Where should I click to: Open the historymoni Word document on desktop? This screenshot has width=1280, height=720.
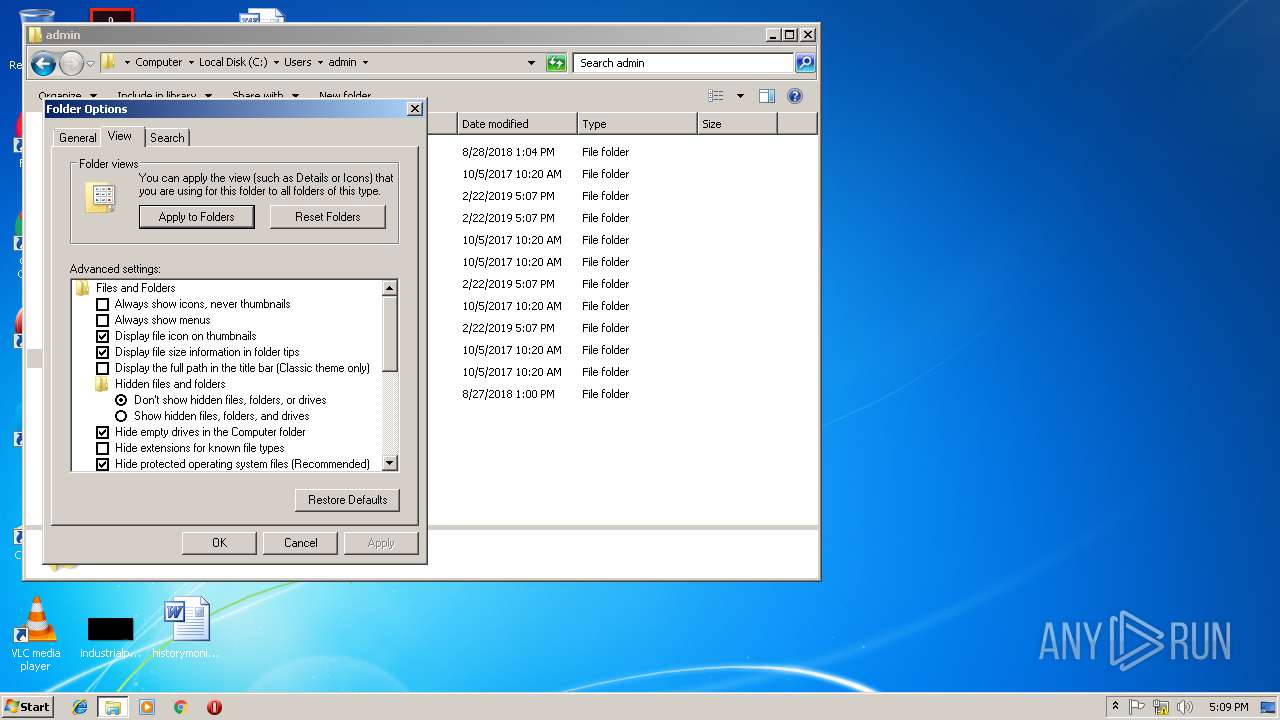coord(186,628)
